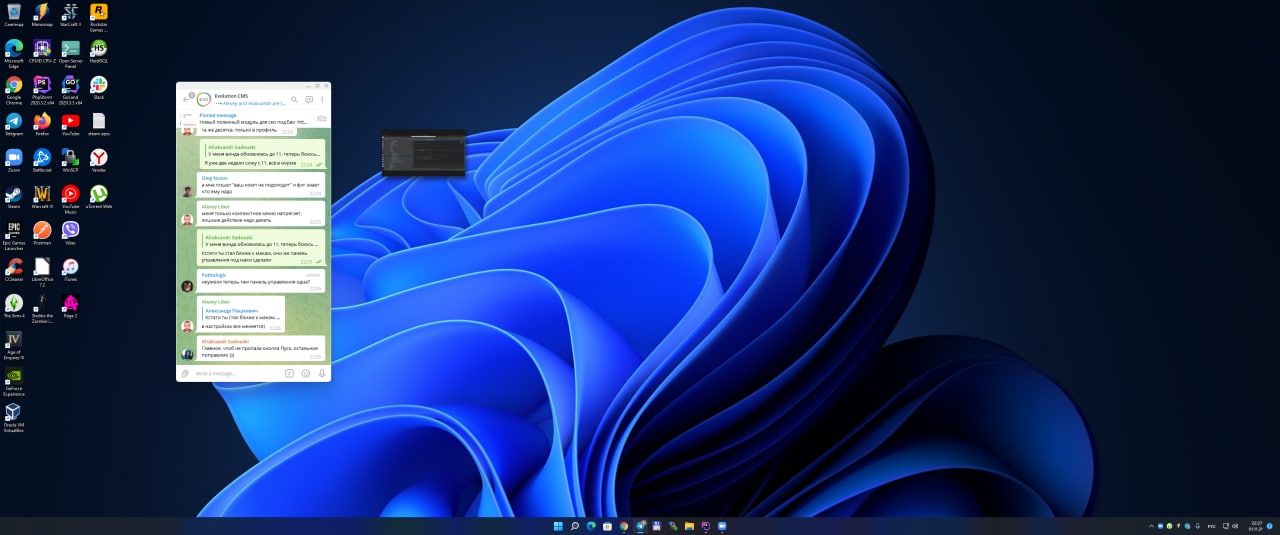Select the Steam desktop shortcut
This screenshot has width=1280, height=535.
pyautogui.click(x=13, y=197)
